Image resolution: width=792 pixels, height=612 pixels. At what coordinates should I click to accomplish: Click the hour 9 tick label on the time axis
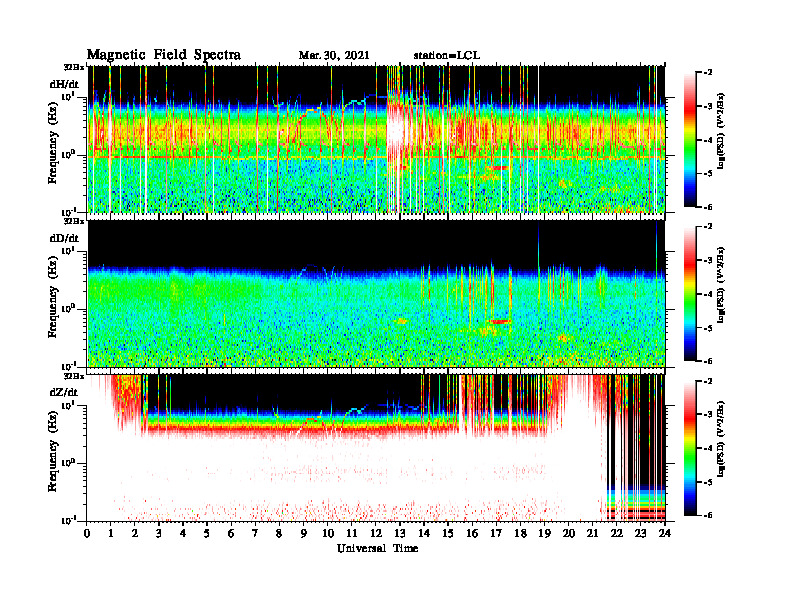pyautogui.click(x=304, y=534)
